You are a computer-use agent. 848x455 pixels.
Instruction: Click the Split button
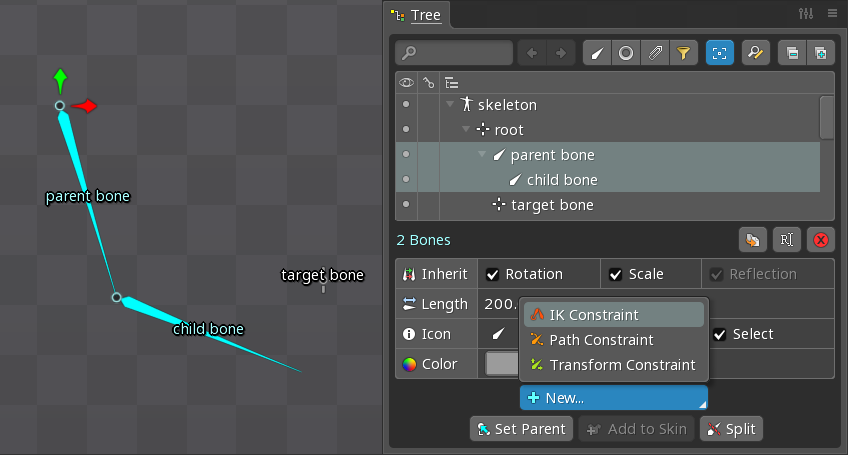[x=731, y=429]
